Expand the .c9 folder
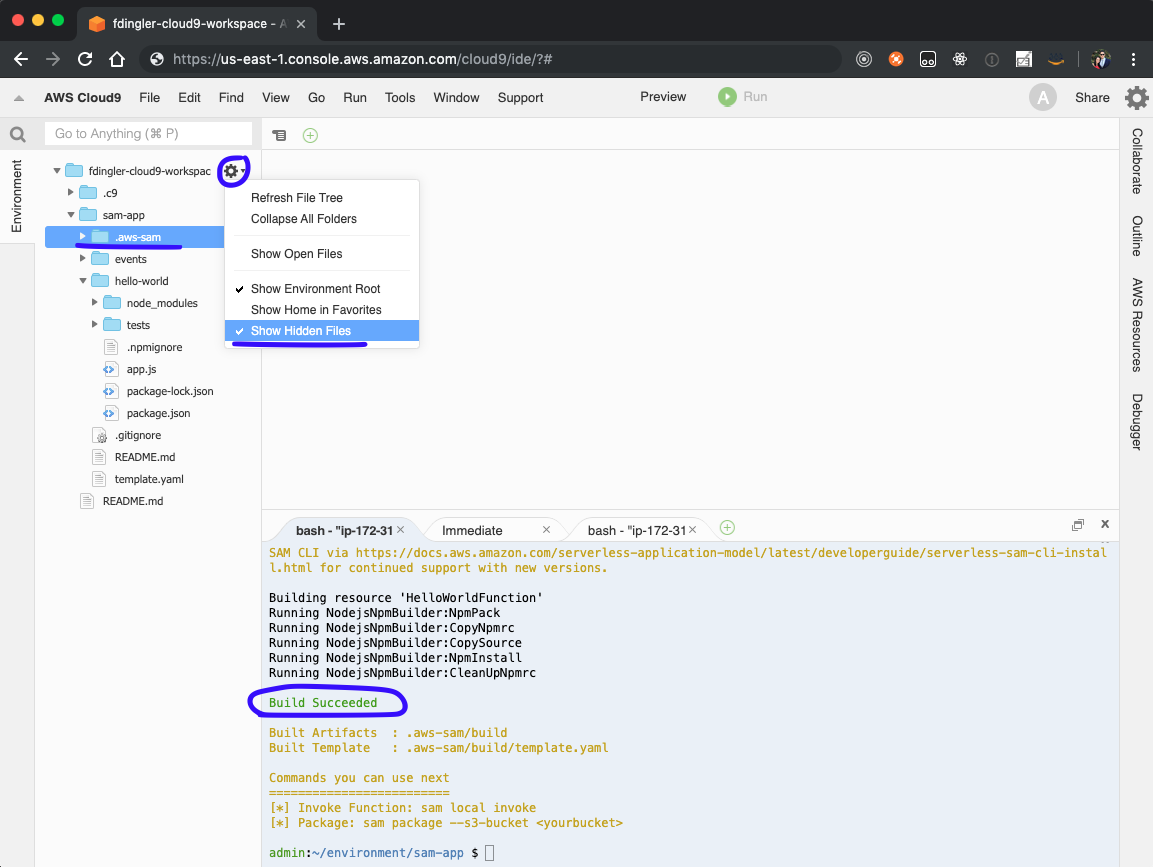 (71, 193)
